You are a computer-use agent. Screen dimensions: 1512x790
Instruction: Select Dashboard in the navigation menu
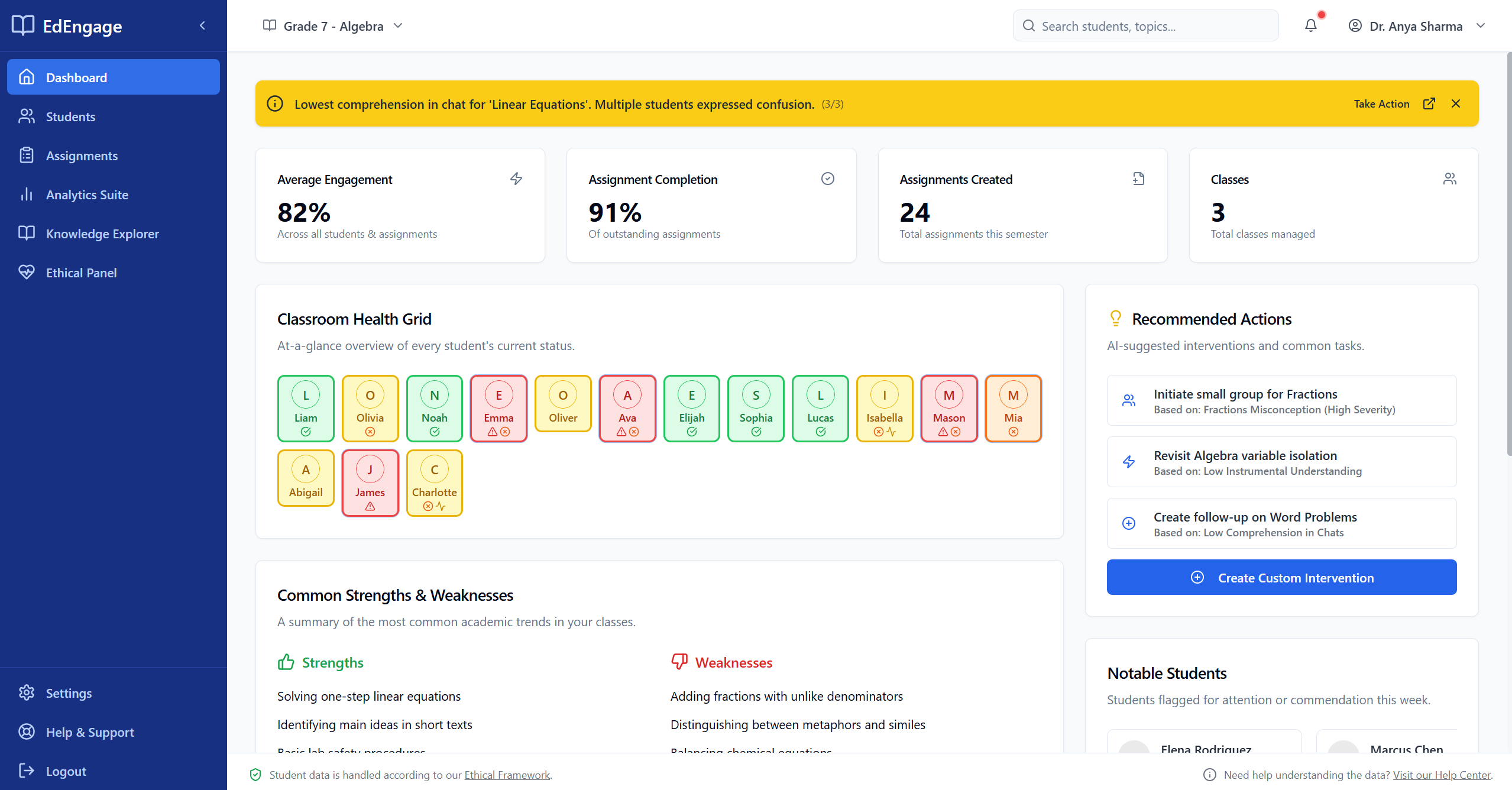coord(76,77)
